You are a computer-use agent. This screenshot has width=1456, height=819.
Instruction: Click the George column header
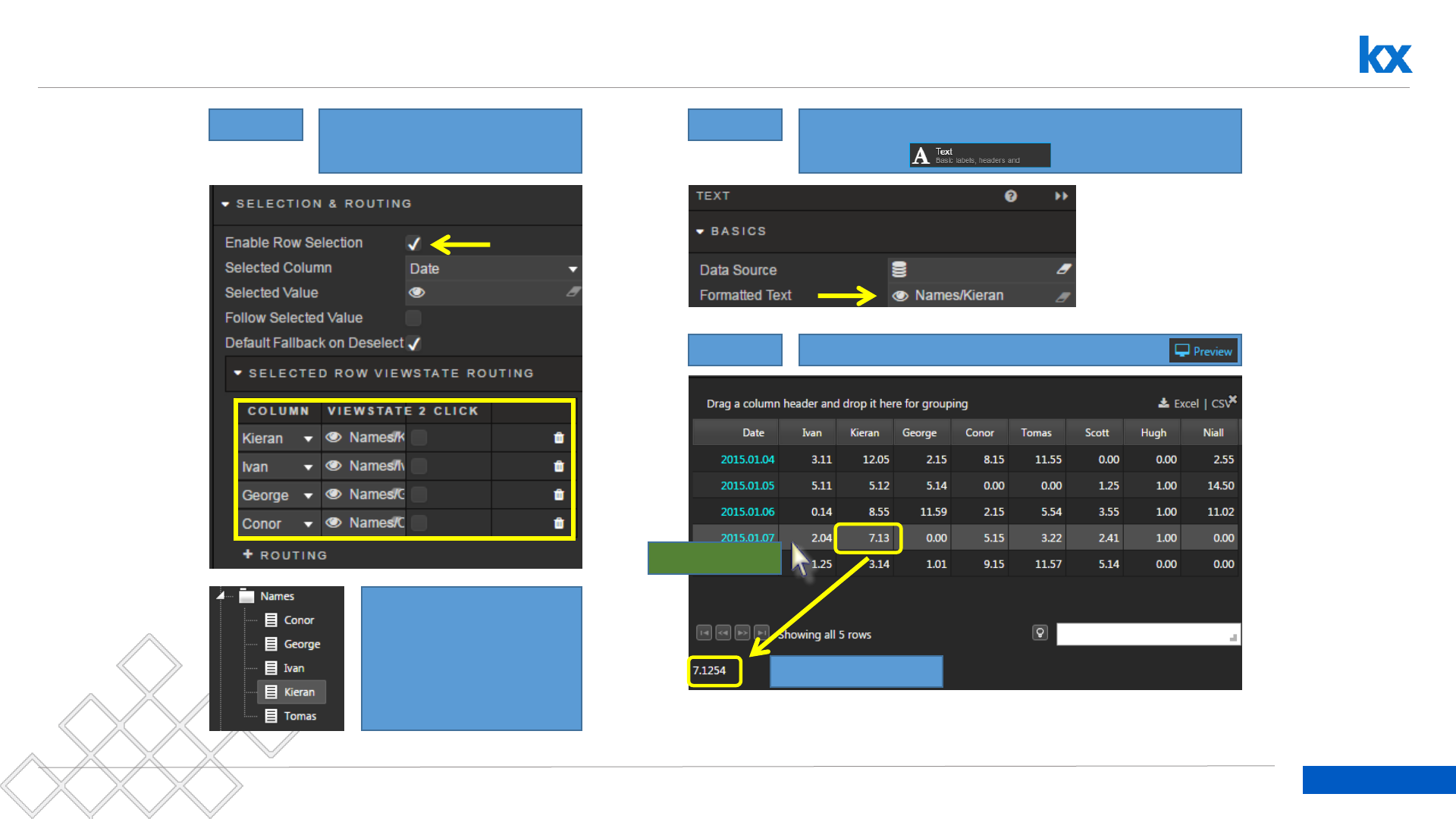[919, 433]
